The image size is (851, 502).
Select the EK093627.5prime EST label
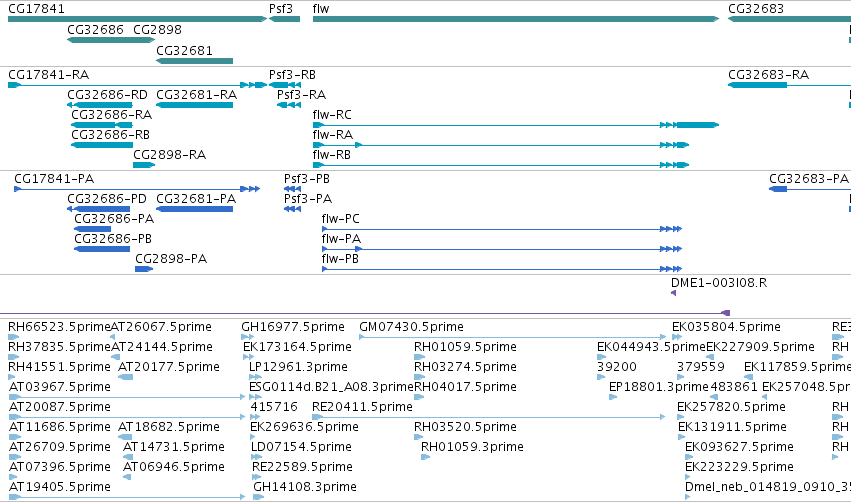(x=739, y=448)
